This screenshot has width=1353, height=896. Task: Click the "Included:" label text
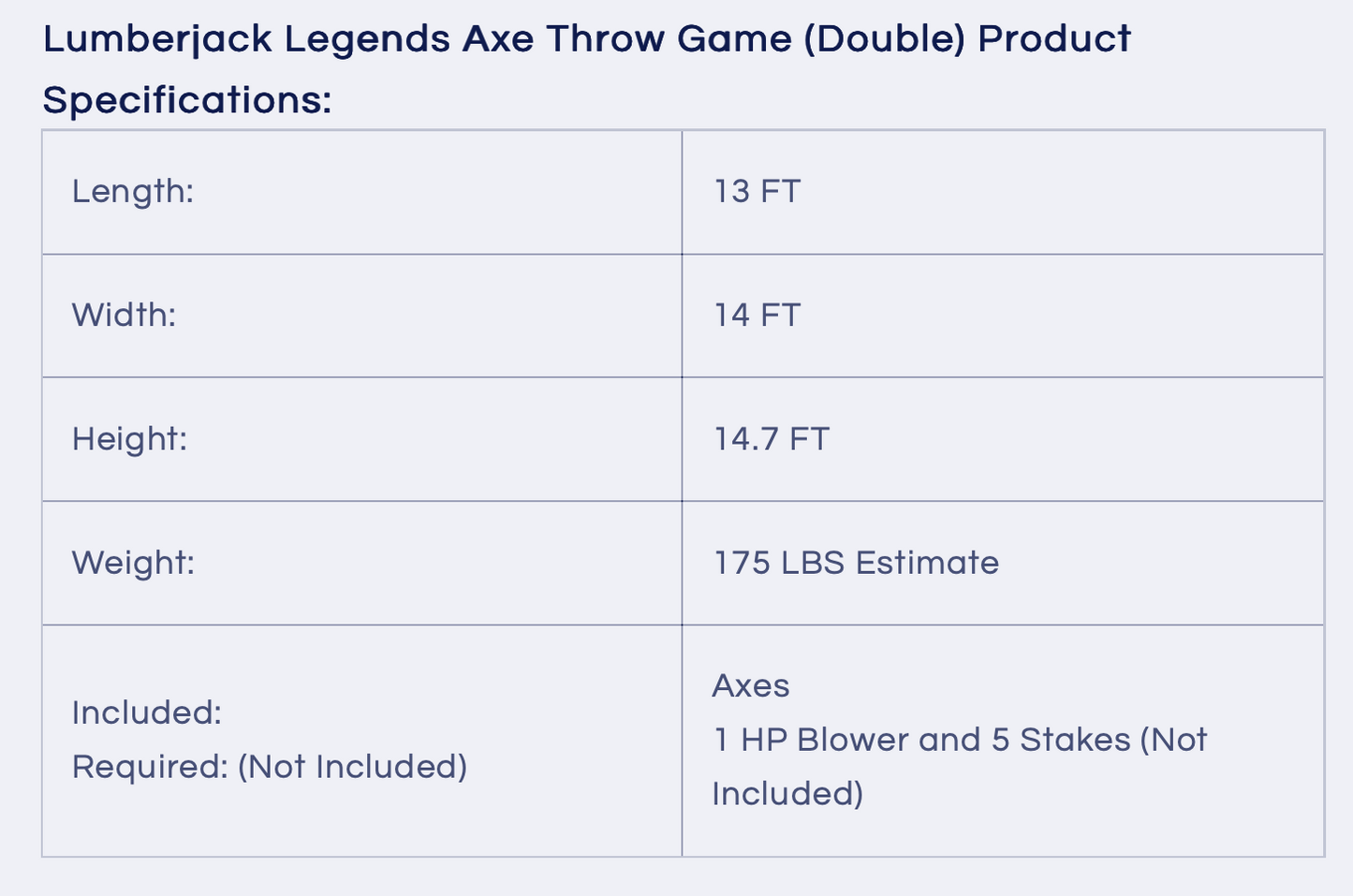tap(147, 713)
